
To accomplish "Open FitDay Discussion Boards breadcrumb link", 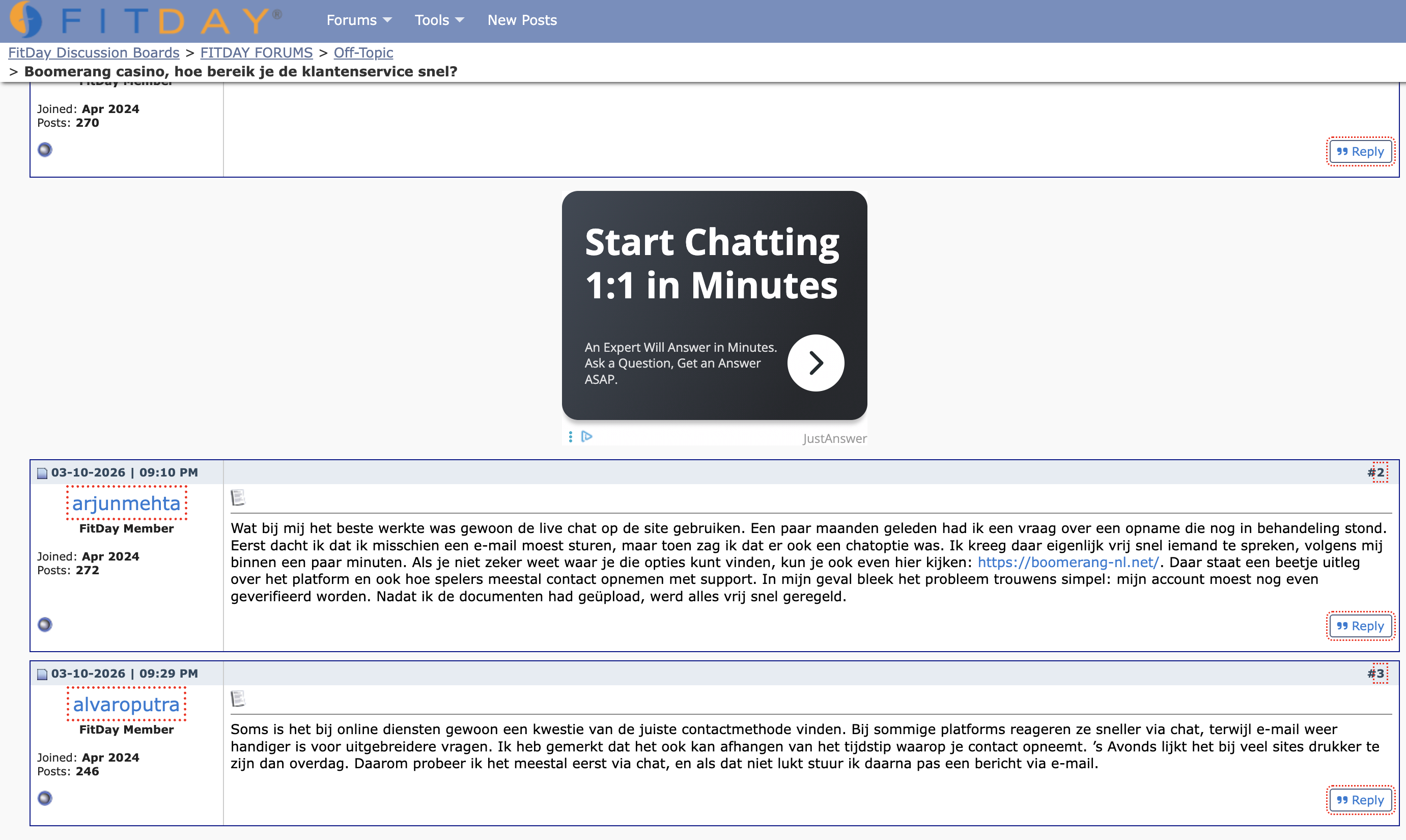I will pyautogui.click(x=93, y=52).
